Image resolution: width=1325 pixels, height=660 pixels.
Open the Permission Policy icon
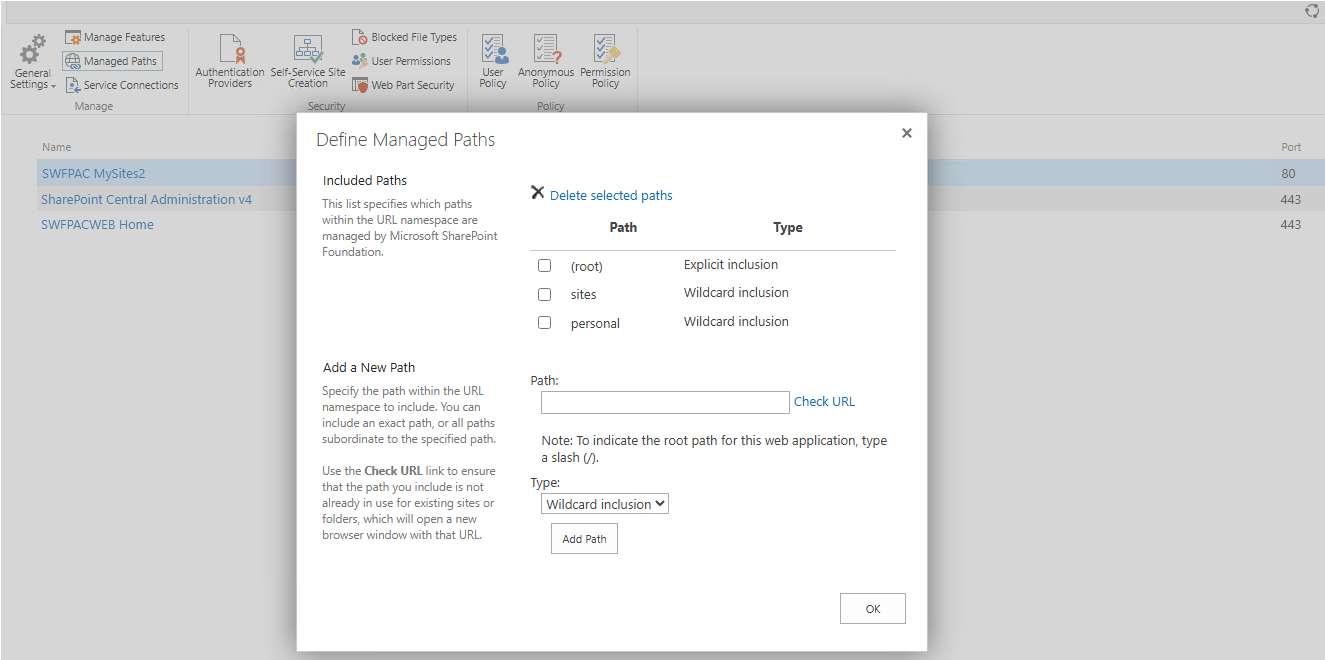(606, 49)
